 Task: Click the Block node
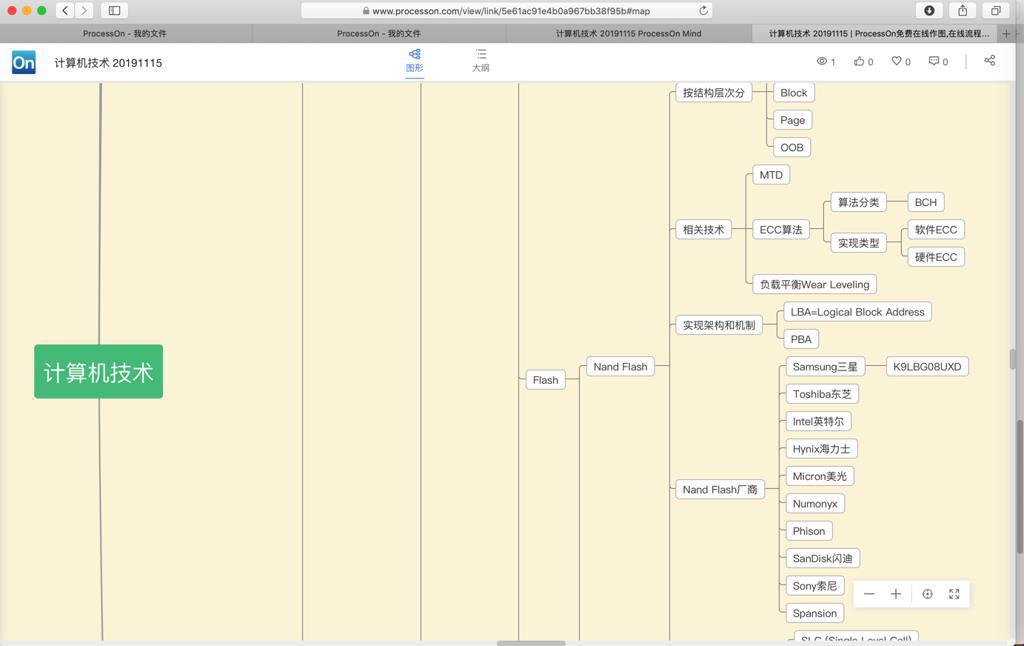(793, 93)
